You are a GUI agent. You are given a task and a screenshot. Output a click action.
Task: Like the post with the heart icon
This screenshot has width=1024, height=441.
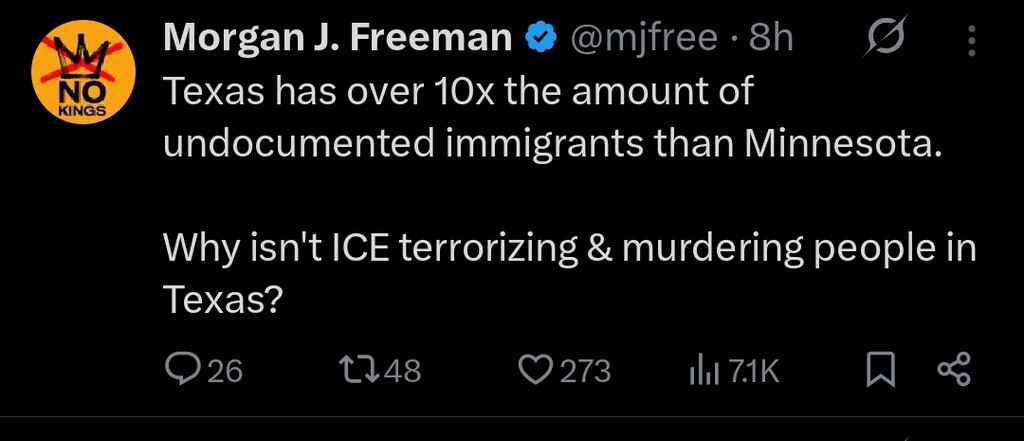pyautogui.click(x=534, y=371)
